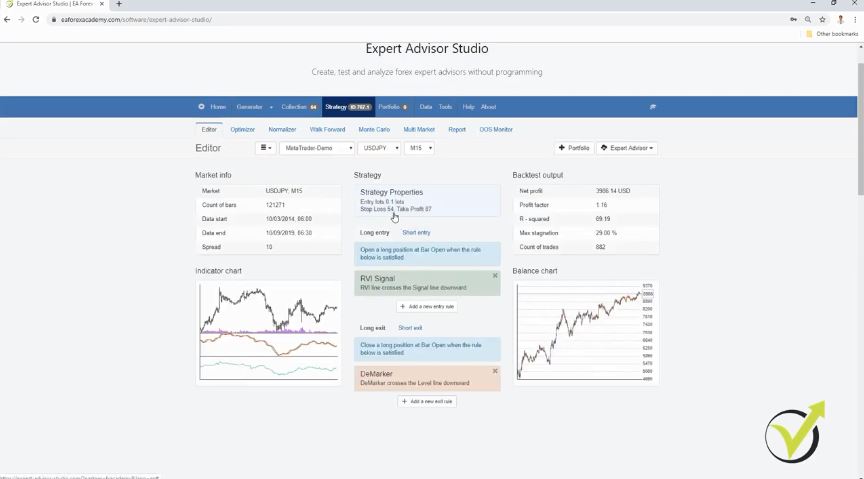Click the feedback icon in the nav bar

coord(653,107)
